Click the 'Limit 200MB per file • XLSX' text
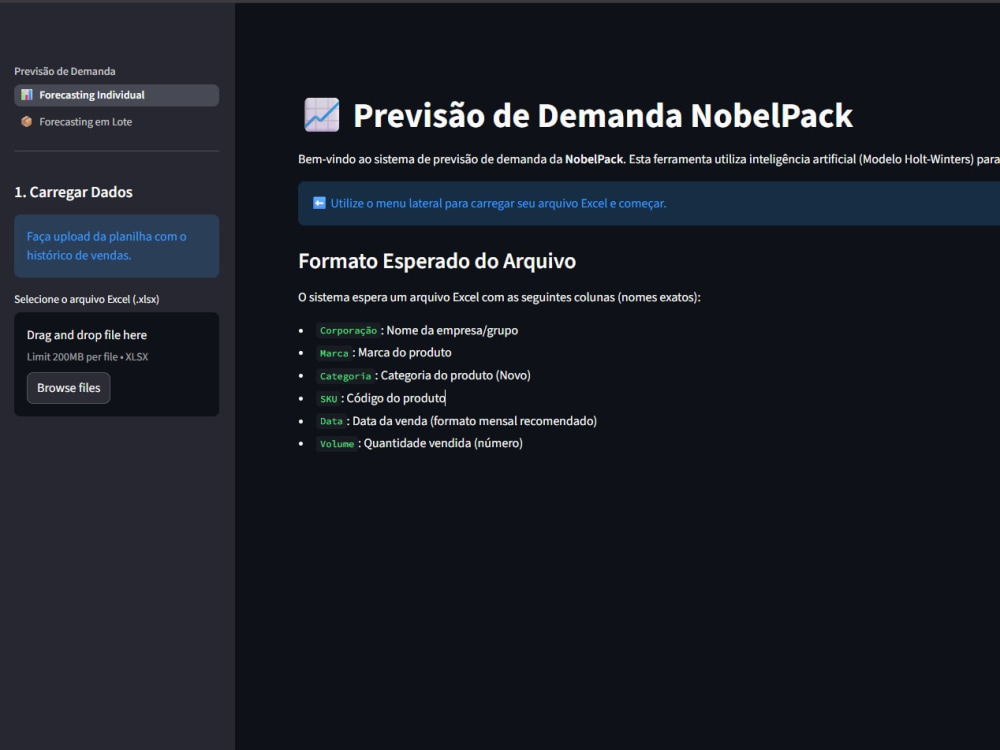This screenshot has width=1000, height=750. tap(87, 357)
